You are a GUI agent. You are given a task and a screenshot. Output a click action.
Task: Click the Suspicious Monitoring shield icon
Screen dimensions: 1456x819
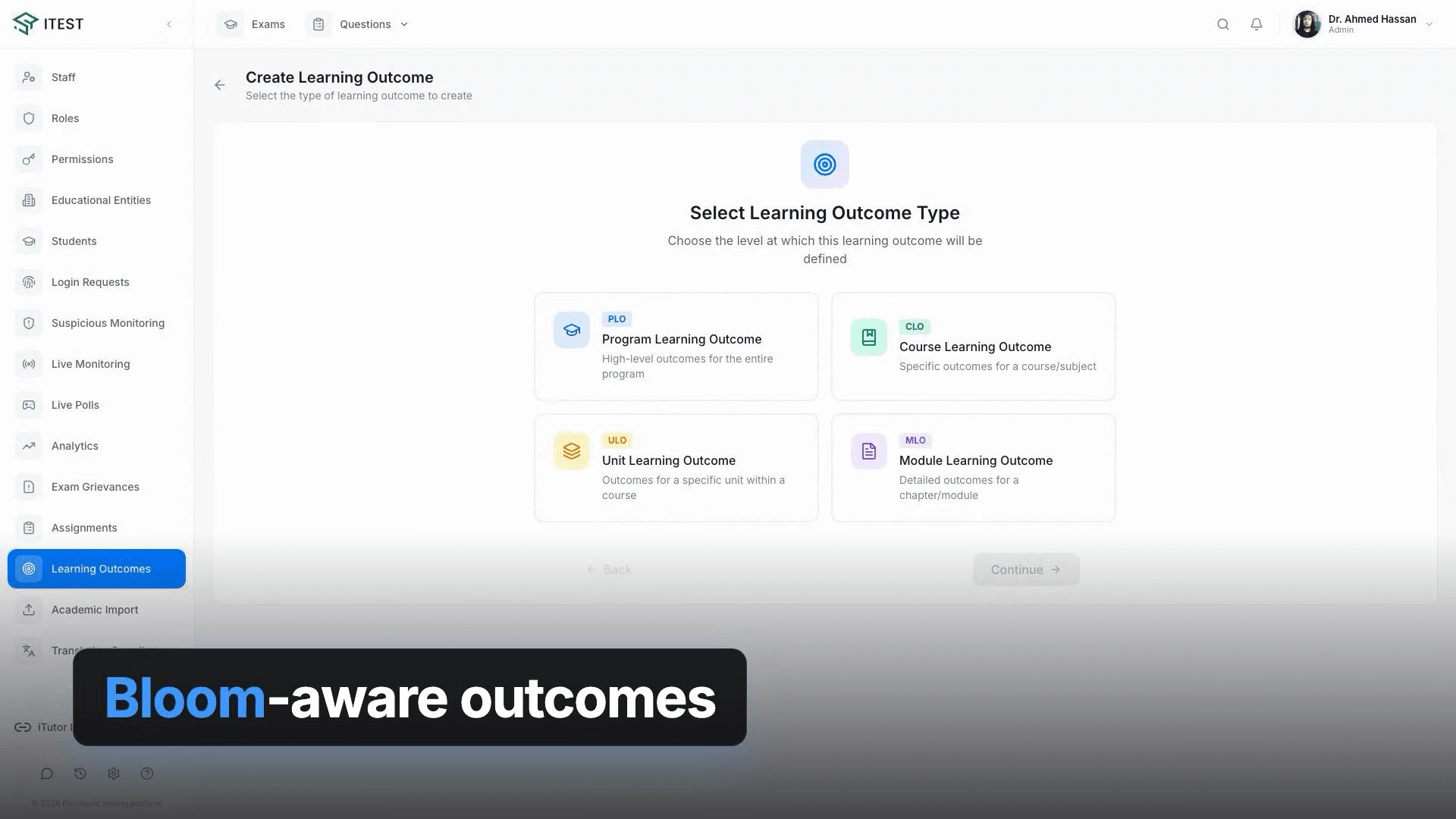(x=29, y=323)
